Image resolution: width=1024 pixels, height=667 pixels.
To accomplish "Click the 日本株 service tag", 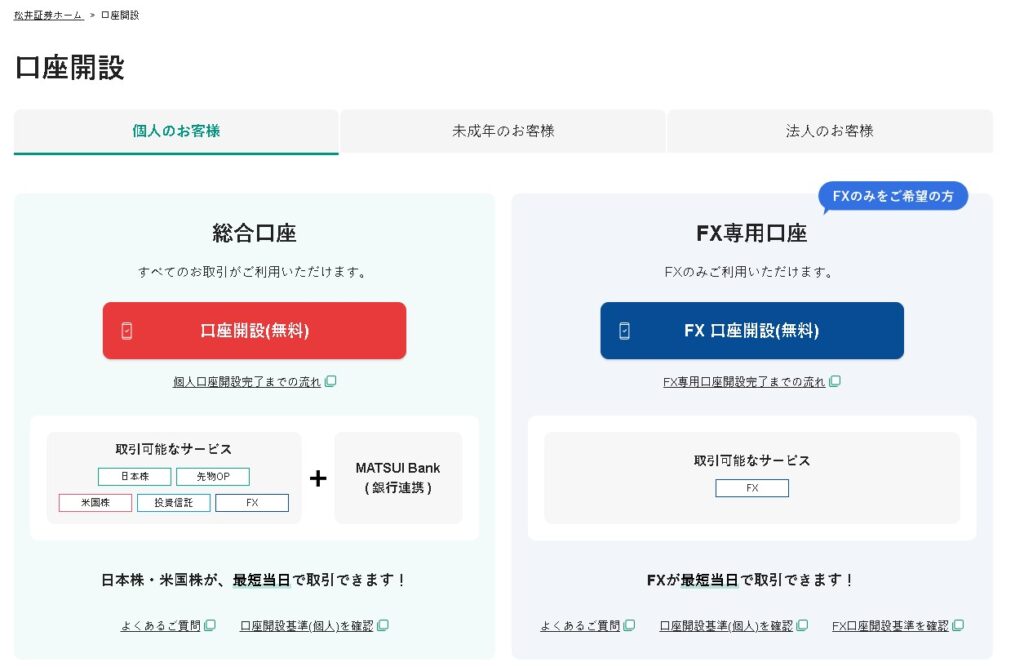I will [x=134, y=477].
